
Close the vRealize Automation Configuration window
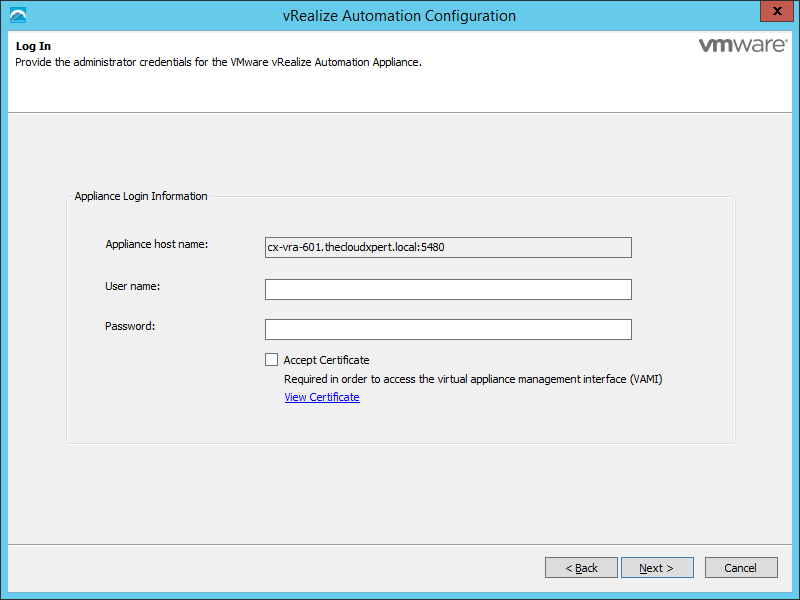pyautogui.click(x=771, y=13)
